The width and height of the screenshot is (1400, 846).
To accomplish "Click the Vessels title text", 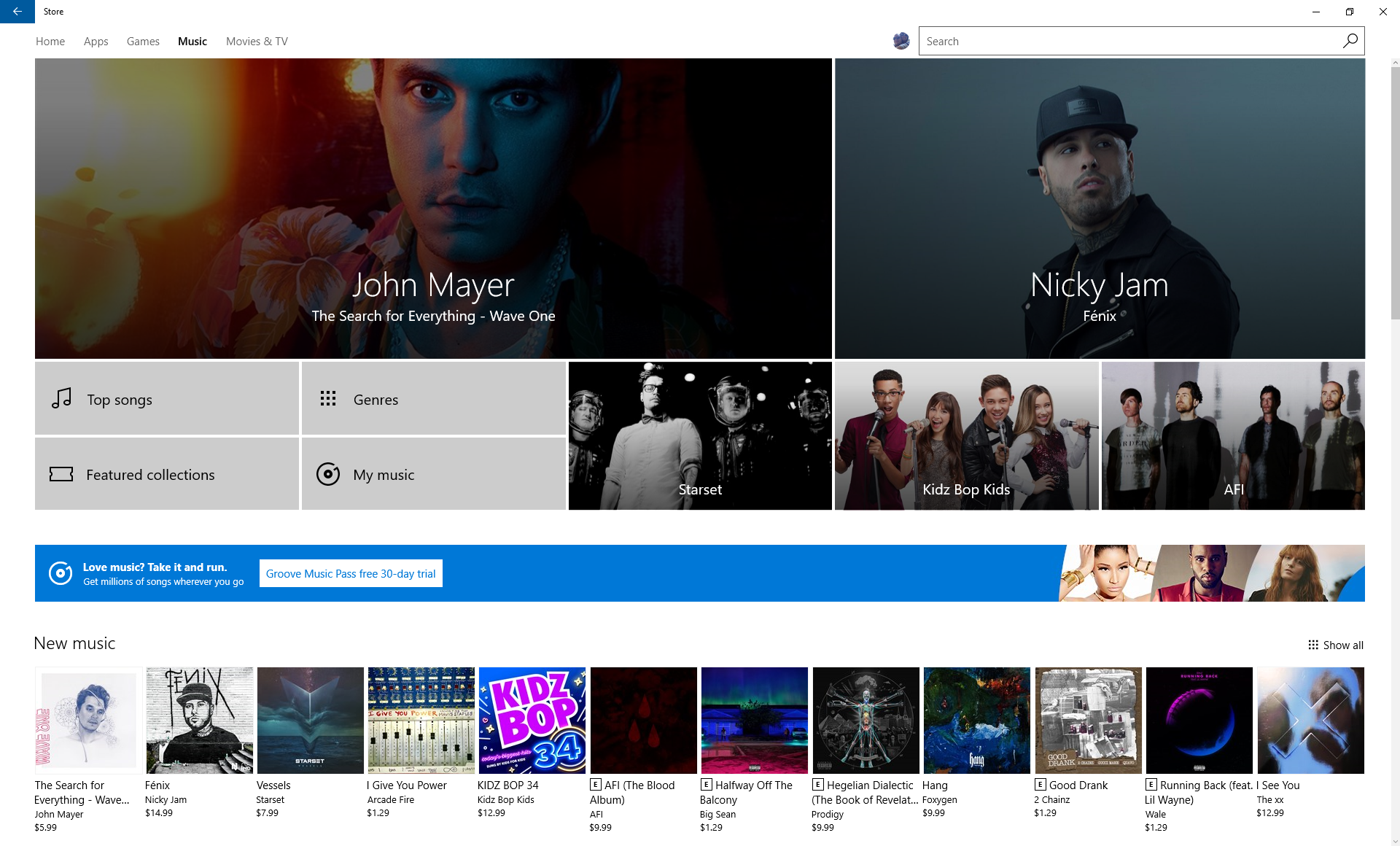I will pos(273,785).
